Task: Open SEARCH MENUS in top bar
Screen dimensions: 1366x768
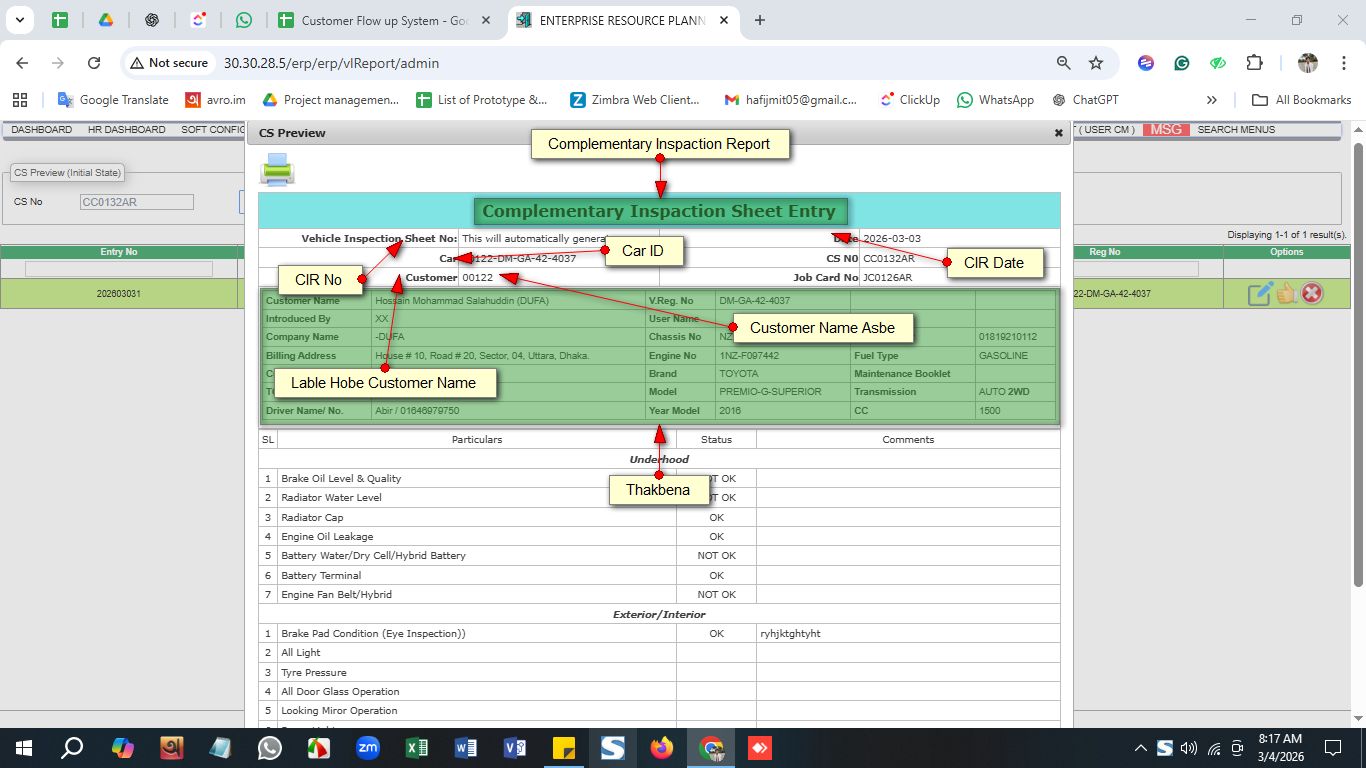Action: (1236, 129)
